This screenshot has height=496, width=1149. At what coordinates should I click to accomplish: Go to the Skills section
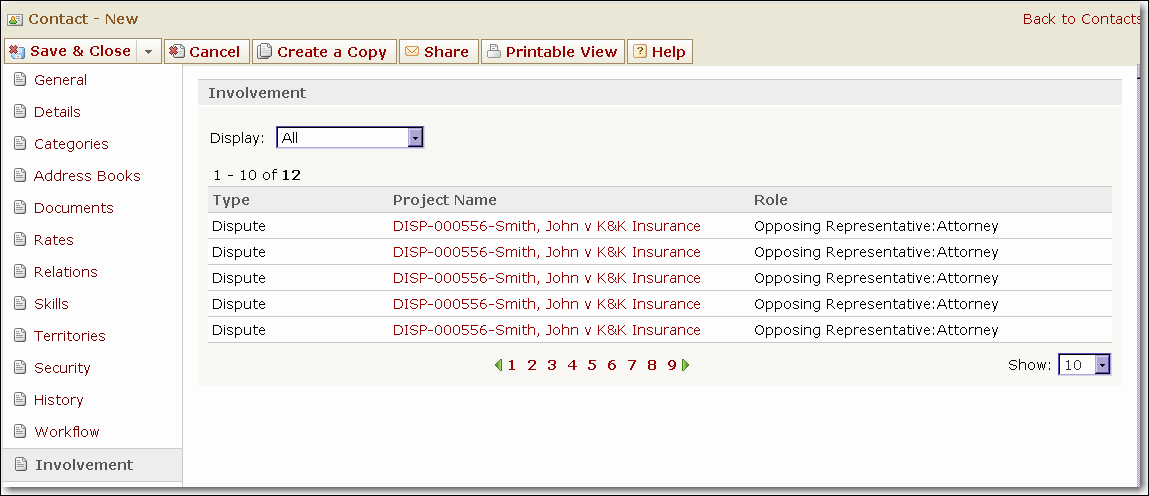51,304
